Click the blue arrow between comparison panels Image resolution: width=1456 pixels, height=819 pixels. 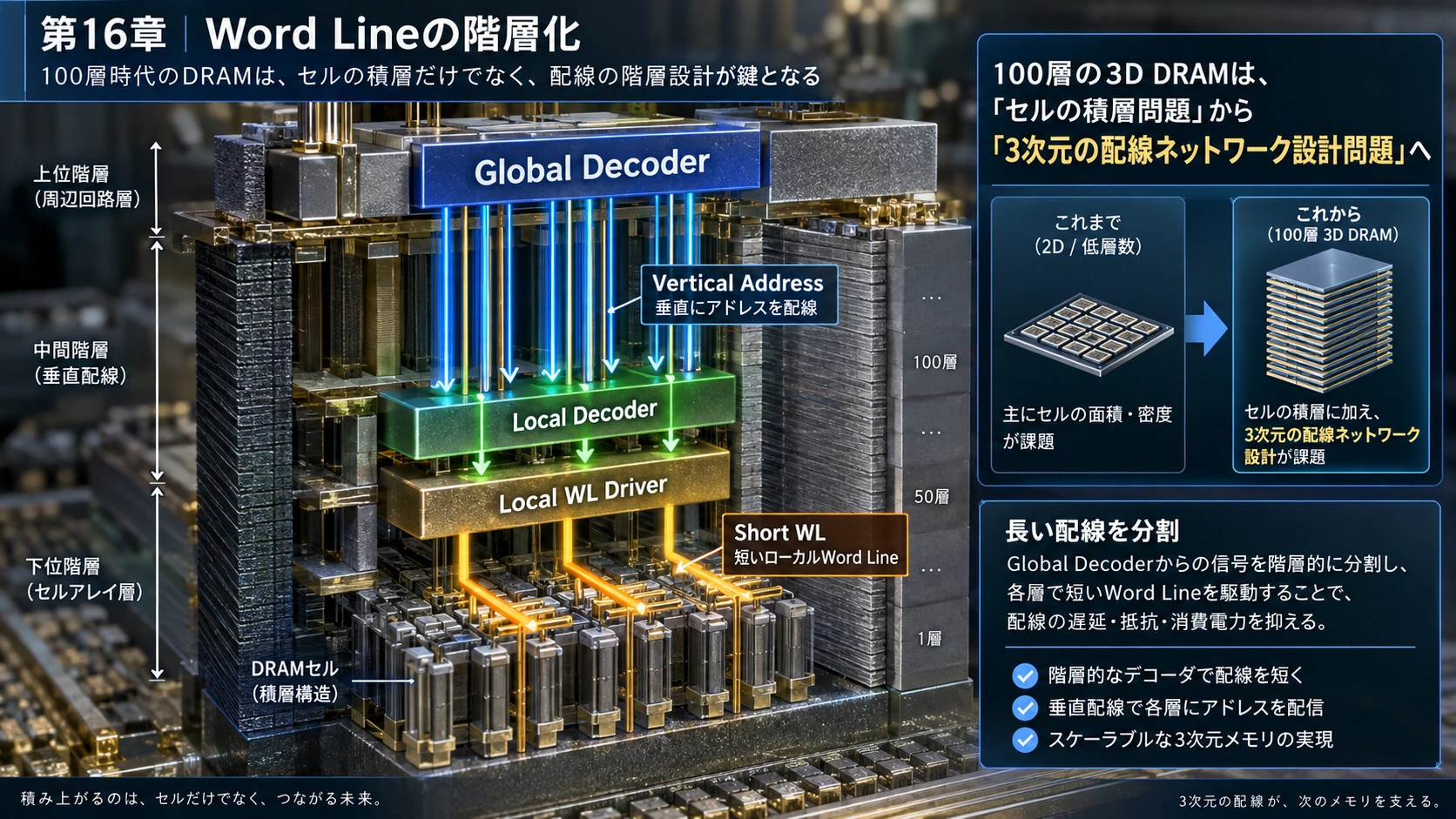tap(1207, 328)
